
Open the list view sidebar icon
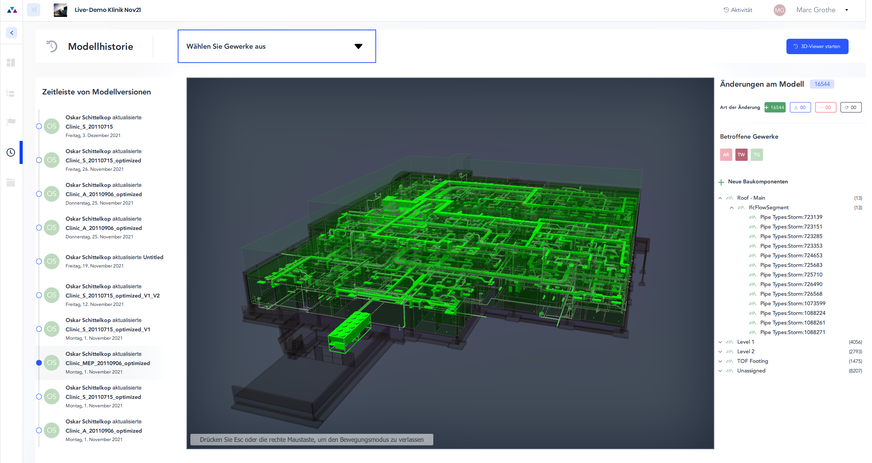point(11,93)
